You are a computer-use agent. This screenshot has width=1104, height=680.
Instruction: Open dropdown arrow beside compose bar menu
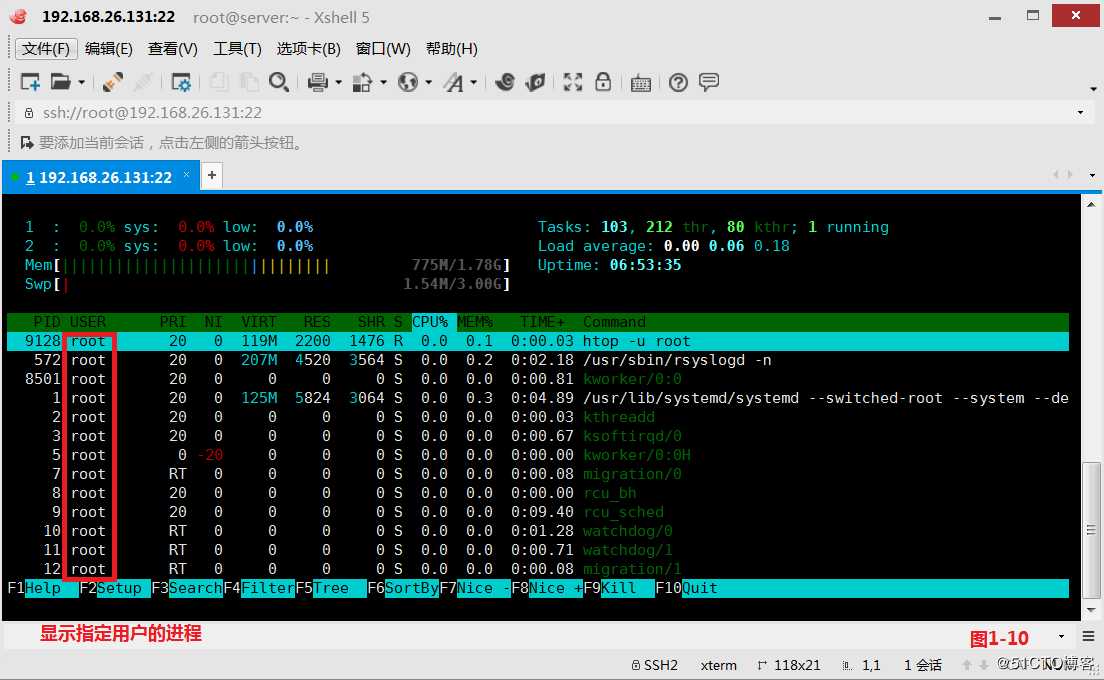click(1062, 636)
